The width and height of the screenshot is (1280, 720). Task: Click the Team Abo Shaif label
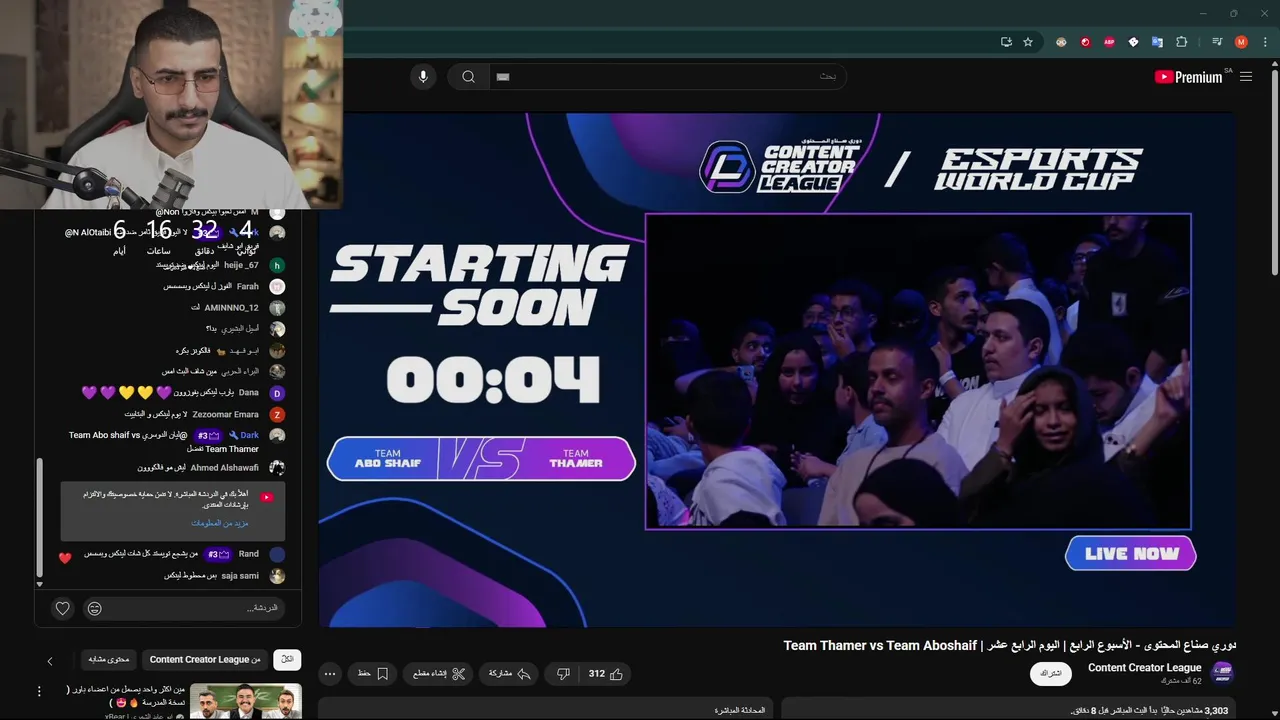[x=387, y=459]
